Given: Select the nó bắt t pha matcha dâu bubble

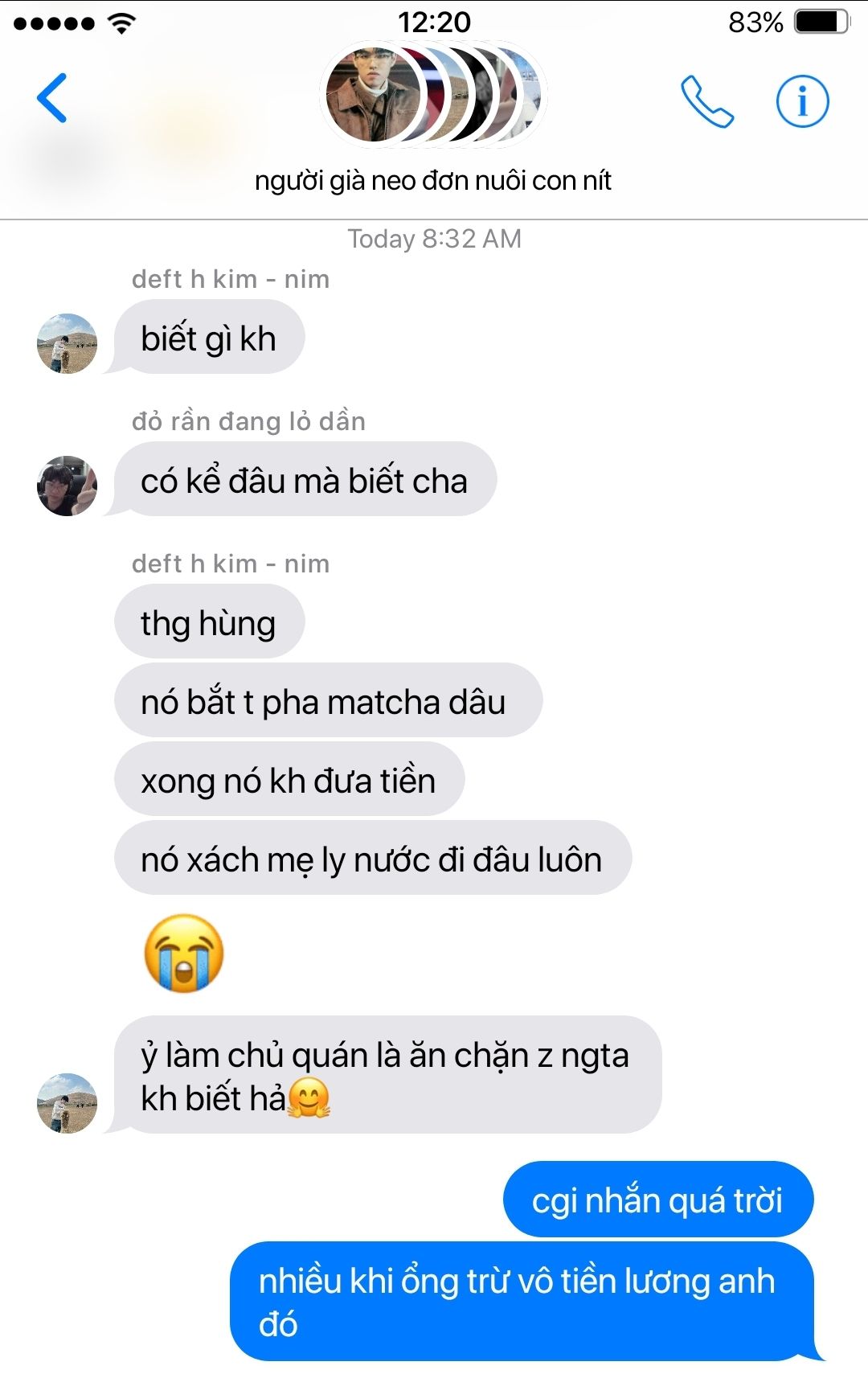Looking at the screenshot, I should [x=328, y=700].
